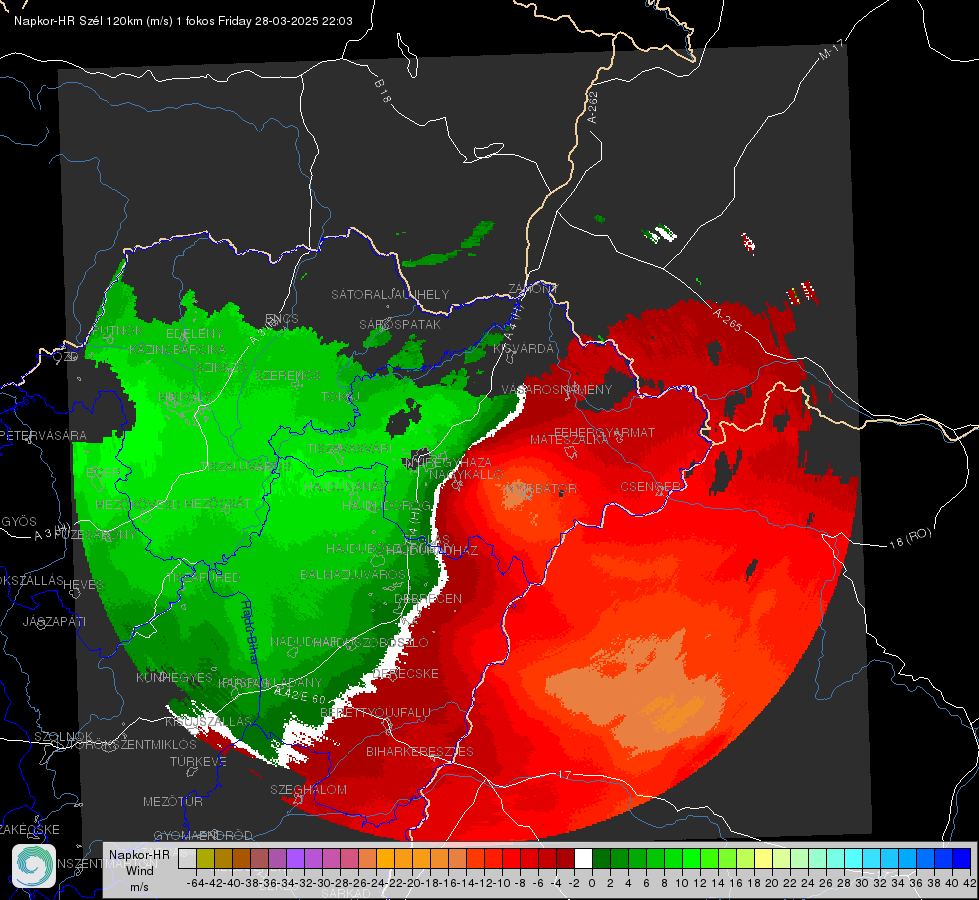Image resolution: width=979 pixels, height=900 pixels.
Task: Pick the yellow swatch between 18 and 20
Action: (764, 858)
